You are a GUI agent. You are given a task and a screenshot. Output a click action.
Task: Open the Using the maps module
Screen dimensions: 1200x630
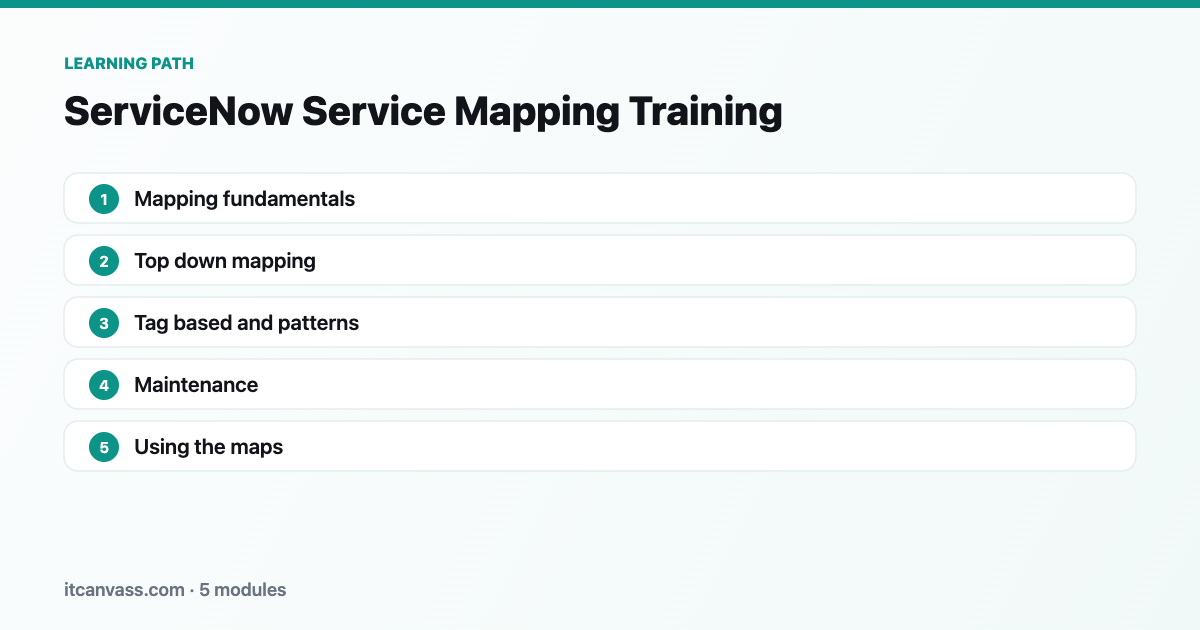point(600,446)
